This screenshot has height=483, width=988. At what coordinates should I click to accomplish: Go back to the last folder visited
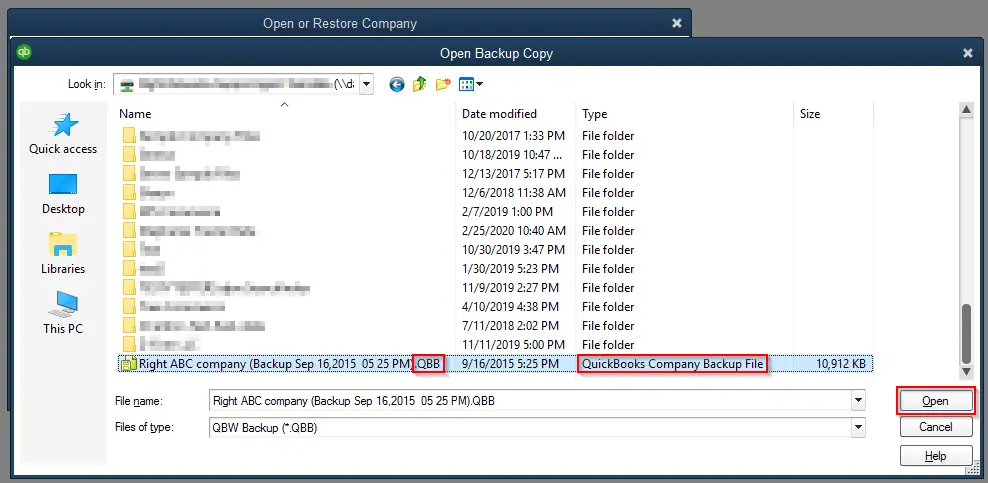[396, 84]
